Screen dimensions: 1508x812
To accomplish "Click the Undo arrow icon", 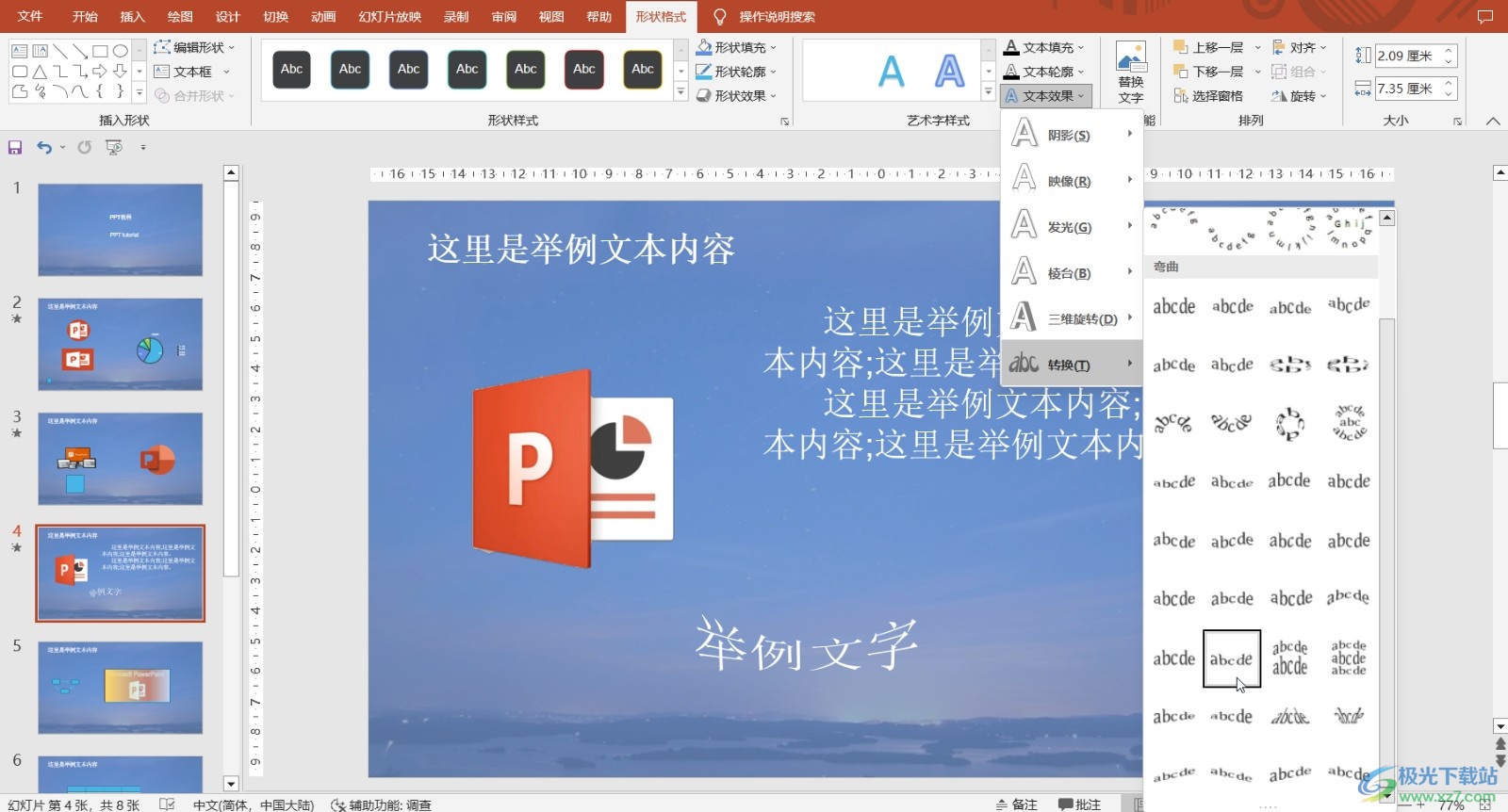I will tap(44, 147).
